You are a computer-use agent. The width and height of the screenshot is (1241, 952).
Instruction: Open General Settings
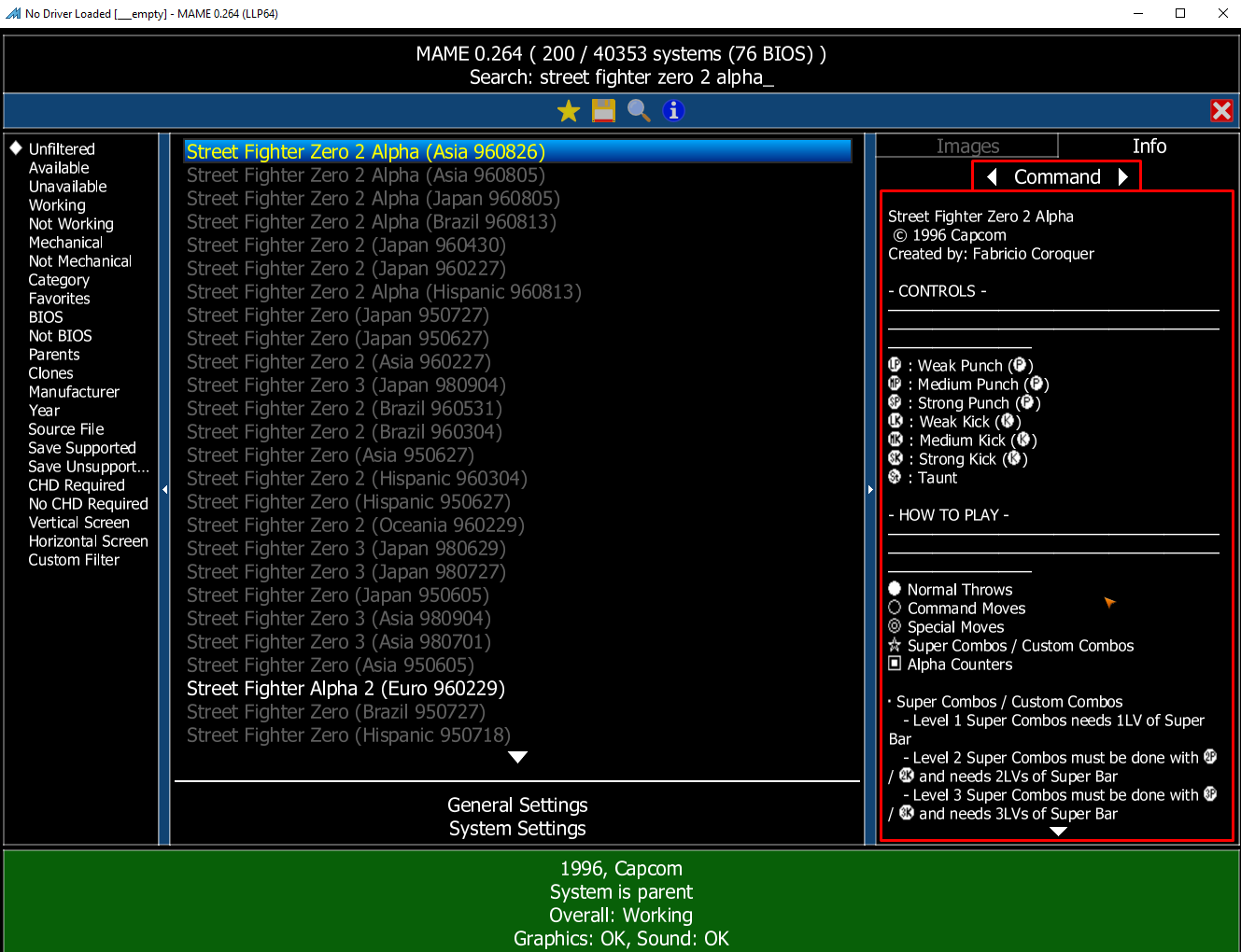[x=517, y=805]
